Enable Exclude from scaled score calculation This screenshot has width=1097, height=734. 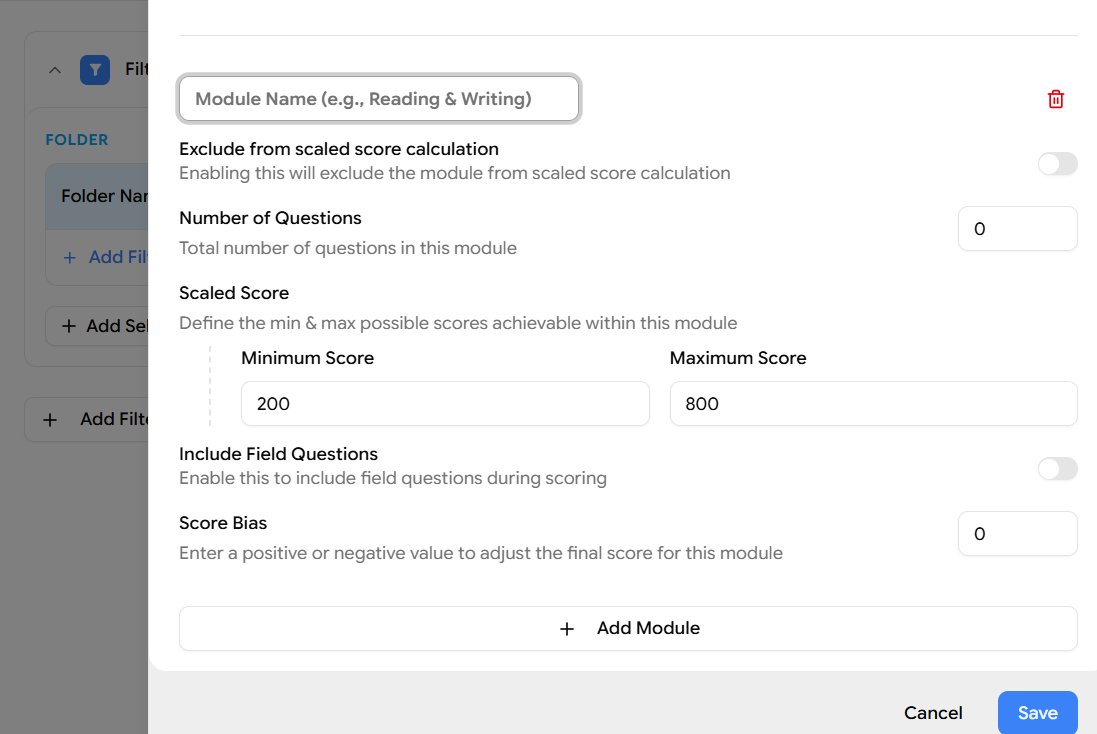(1057, 164)
